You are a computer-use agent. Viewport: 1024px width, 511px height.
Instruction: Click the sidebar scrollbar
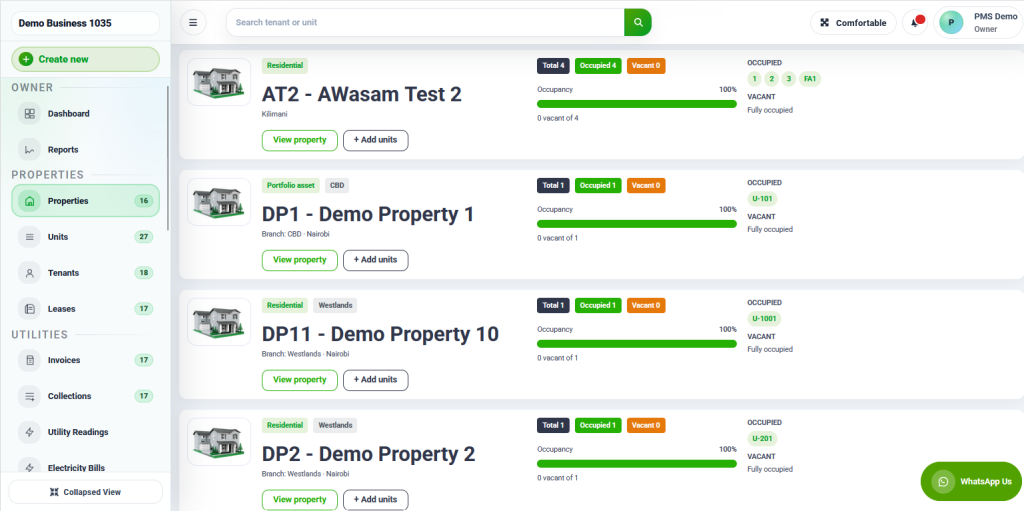(x=168, y=157)
